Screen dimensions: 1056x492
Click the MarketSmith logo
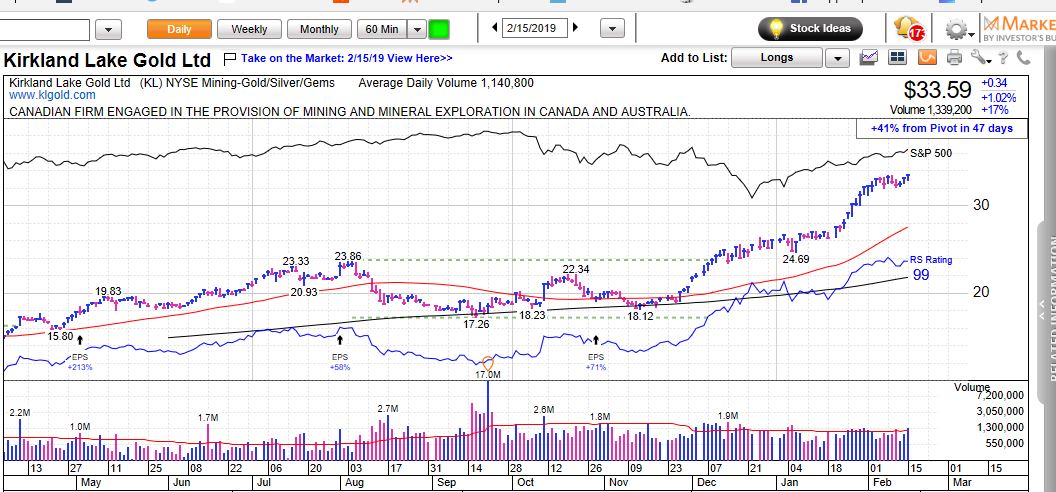(x=1019, y=28)
